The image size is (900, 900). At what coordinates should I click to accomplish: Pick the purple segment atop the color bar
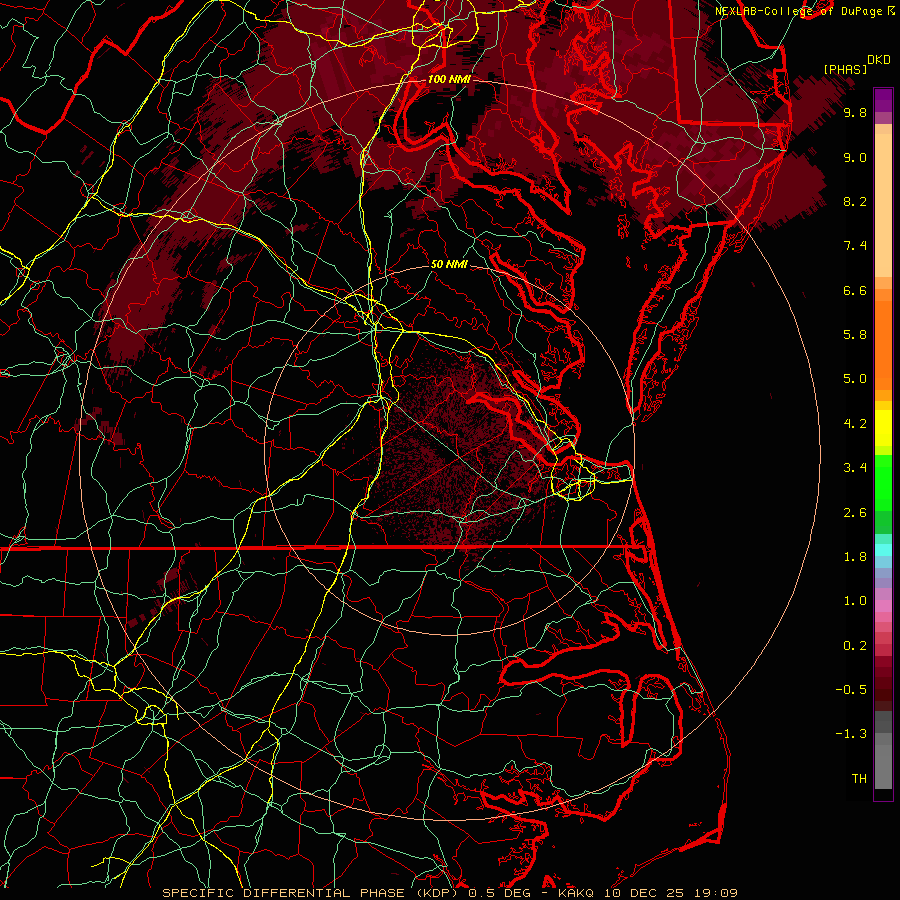(x=883, y=100)
